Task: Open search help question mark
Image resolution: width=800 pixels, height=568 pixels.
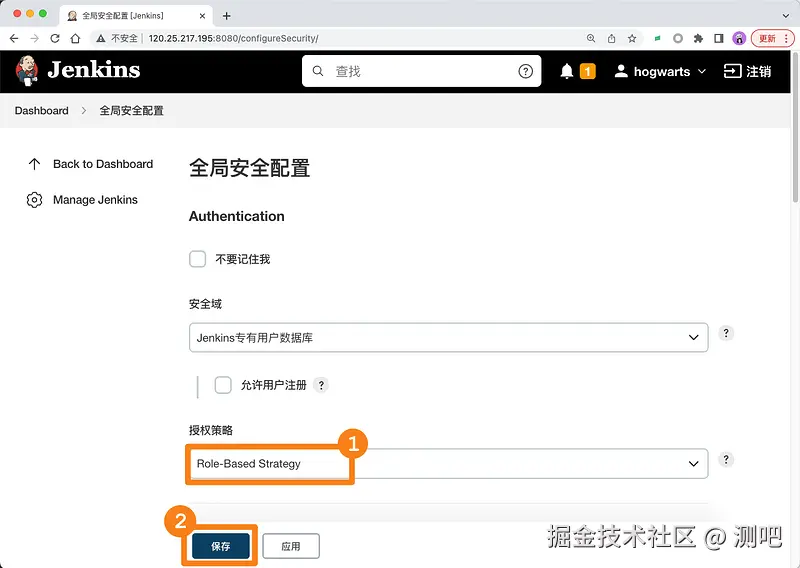Action: click(526, 71)
